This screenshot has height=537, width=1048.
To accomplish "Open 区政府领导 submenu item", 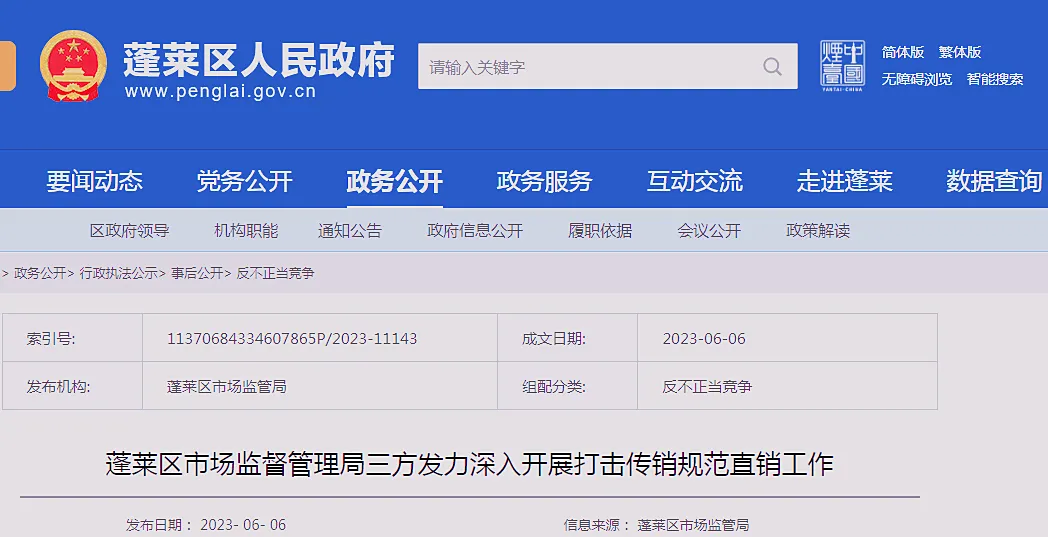I will (130, 231).
